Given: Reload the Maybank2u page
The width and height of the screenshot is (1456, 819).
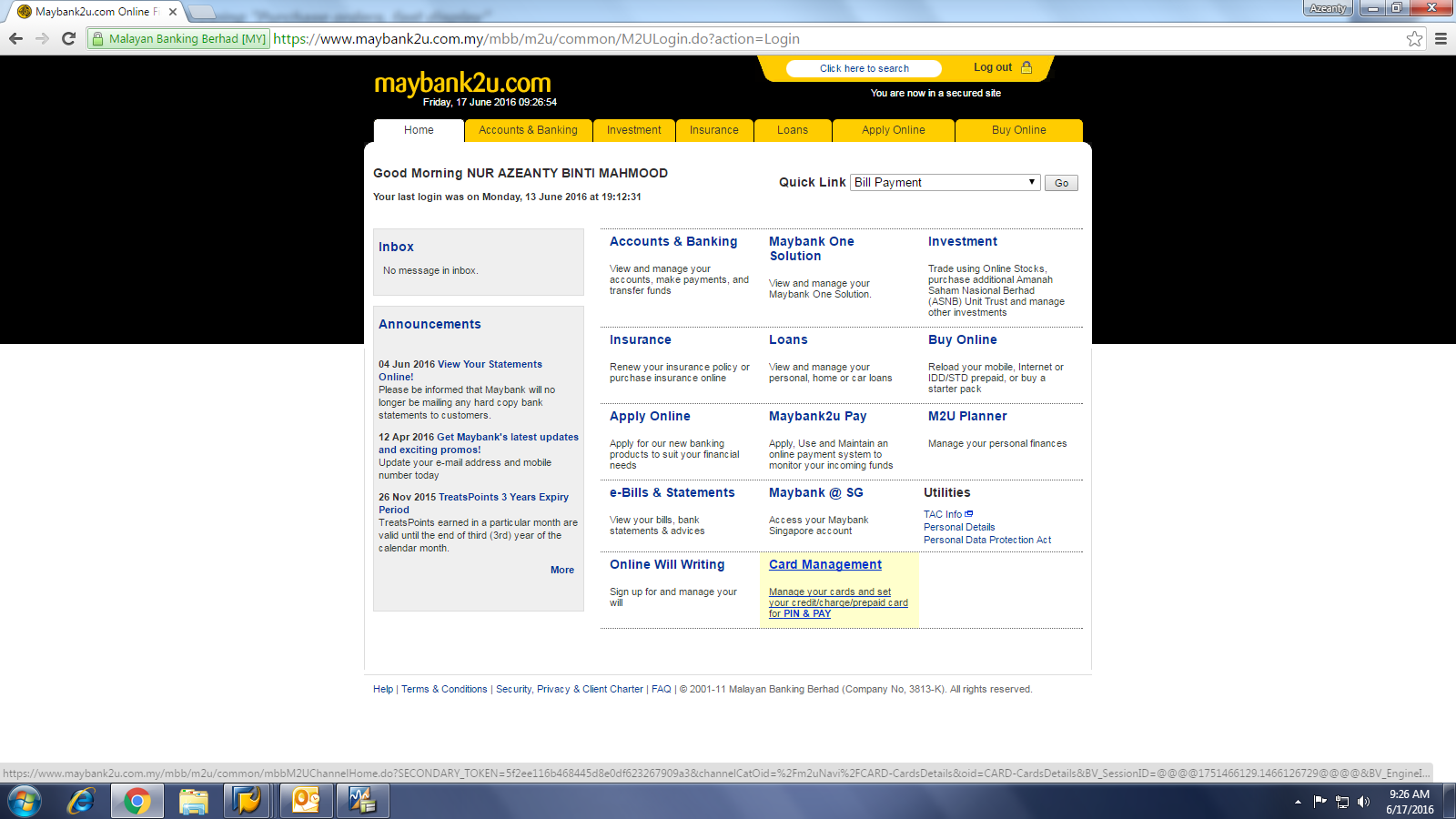Looking at the screenshot, I should tap(68, 39).
